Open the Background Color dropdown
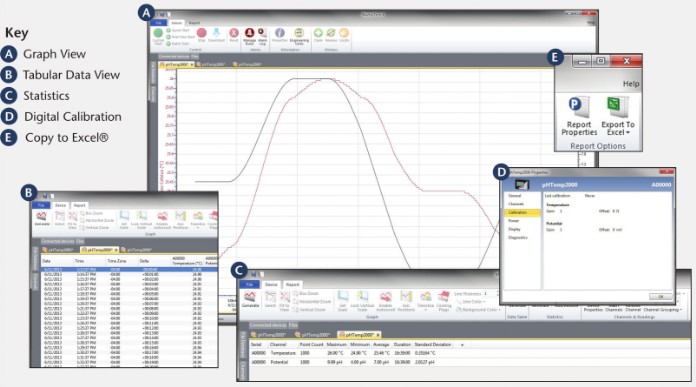This screenshot has height=387, width=696. (x=478, y=309)
